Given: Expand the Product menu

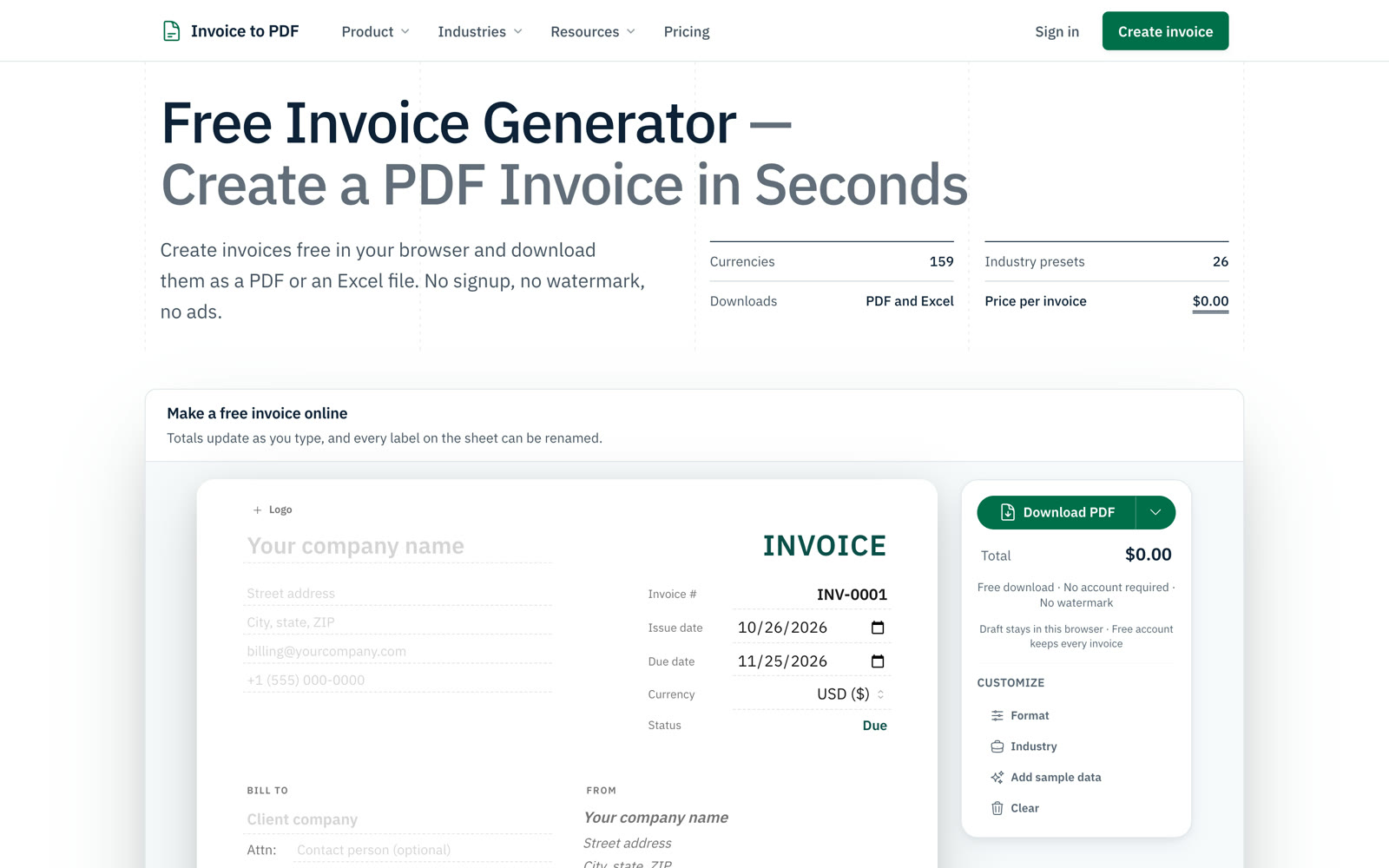Looking at the screenshot, I should 375,31.
